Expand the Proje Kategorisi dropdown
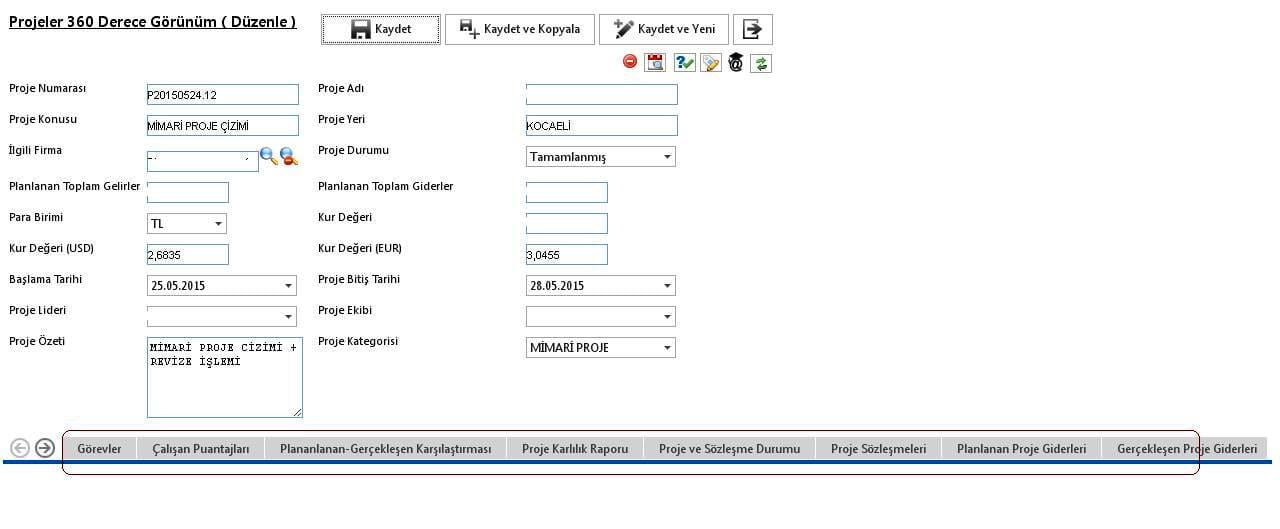 (x=667, y=348)
